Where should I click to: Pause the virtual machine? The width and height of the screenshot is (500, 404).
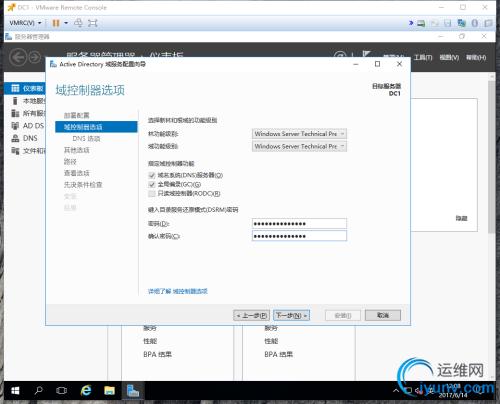[56, 23]
